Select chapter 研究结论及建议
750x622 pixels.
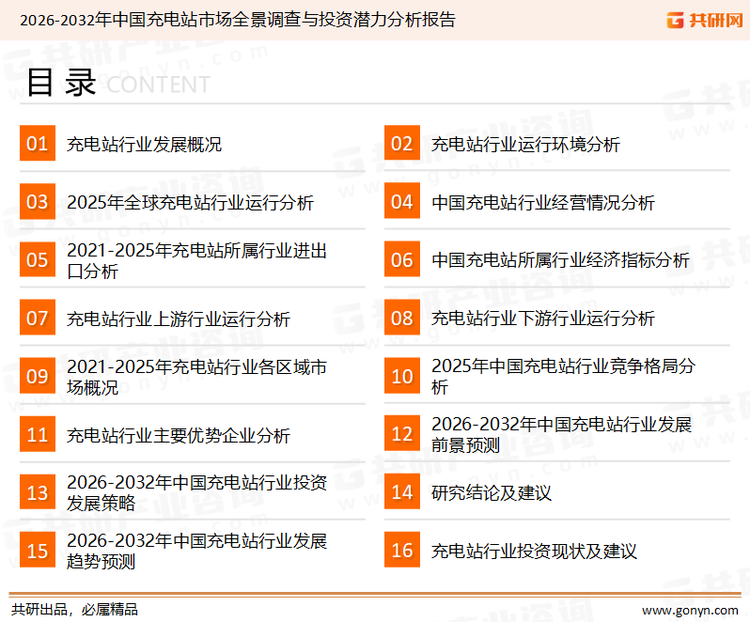(x=491, y=493)
